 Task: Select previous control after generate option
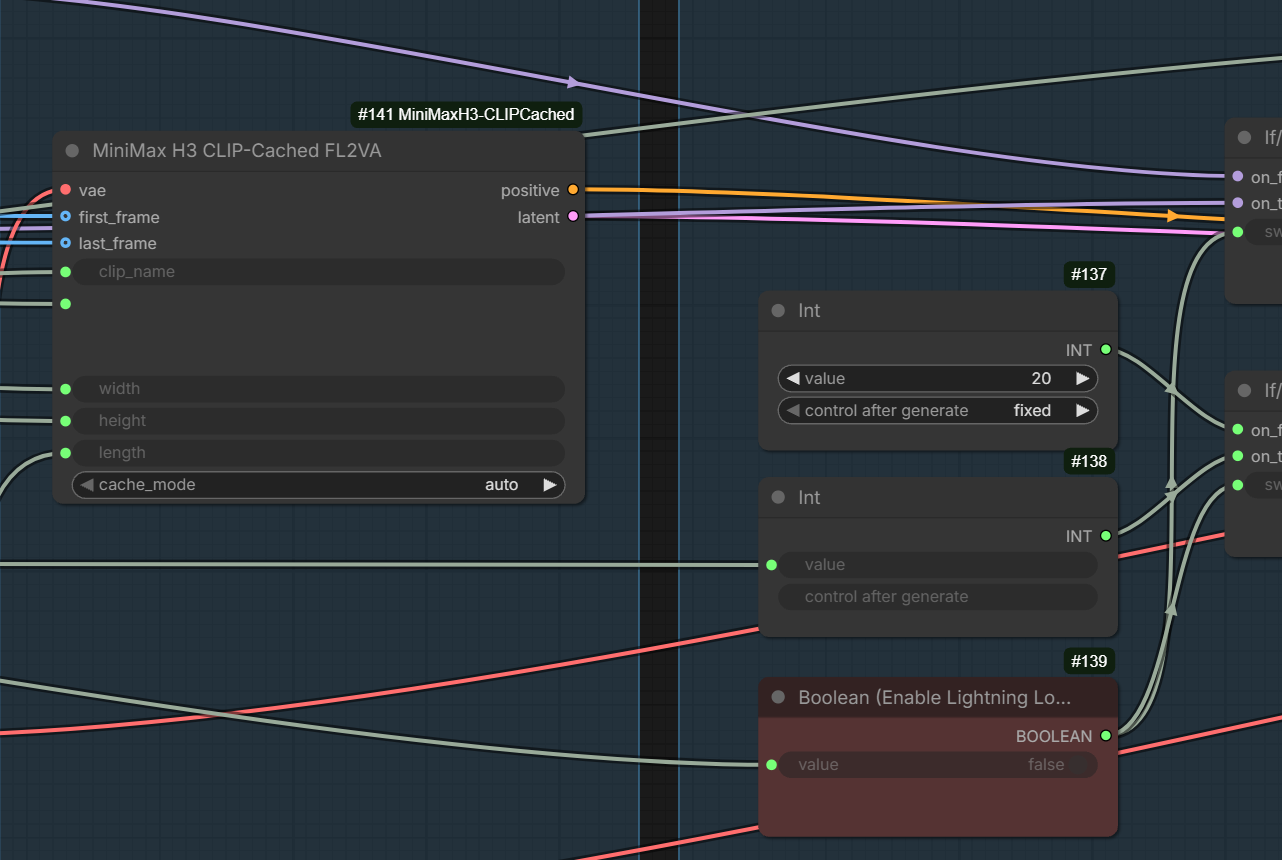pyautogui.click(x=793, y=411)
